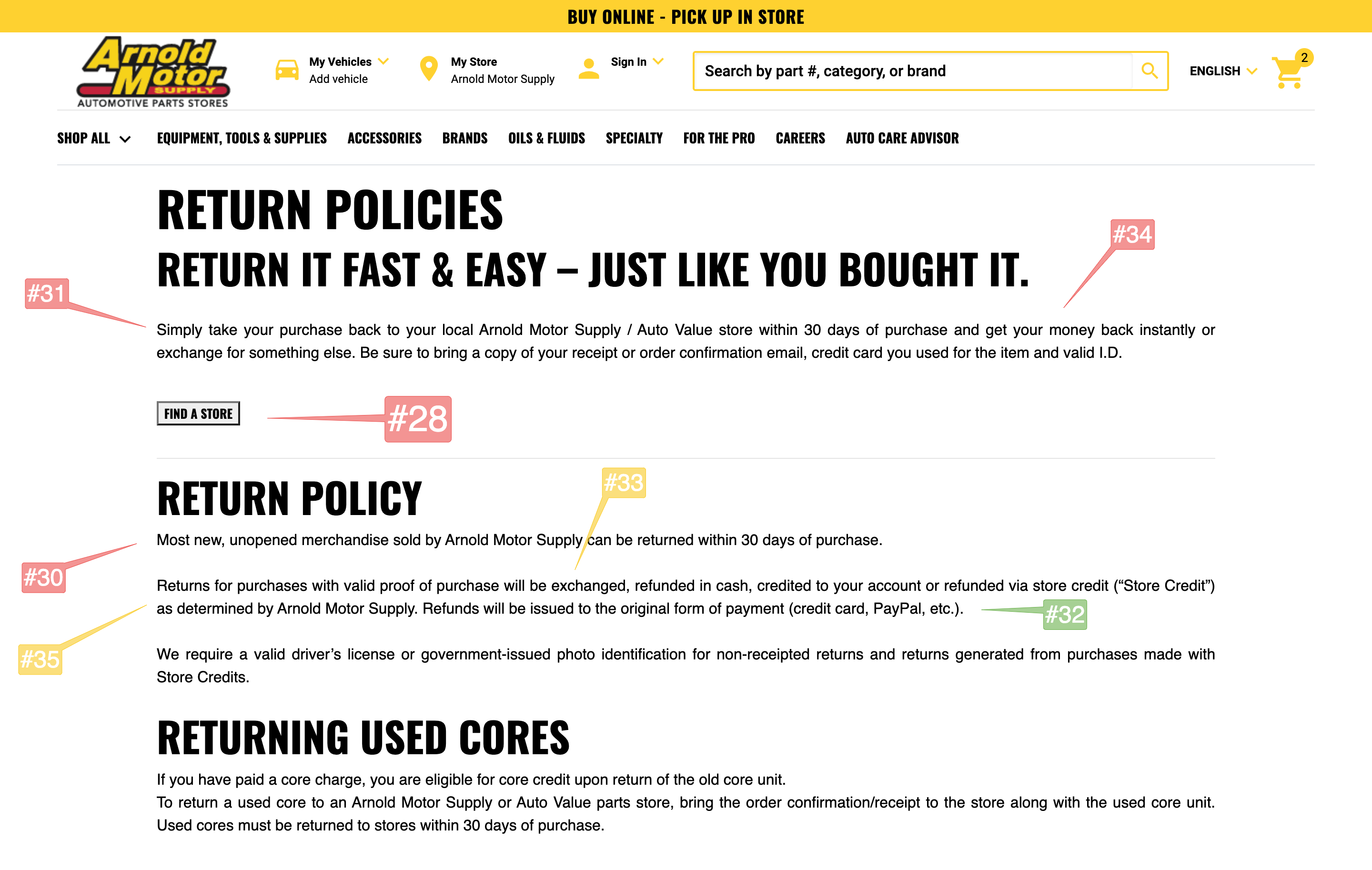Open the Arnold Motor Supply logo homepage

click(x=153, y=72)
